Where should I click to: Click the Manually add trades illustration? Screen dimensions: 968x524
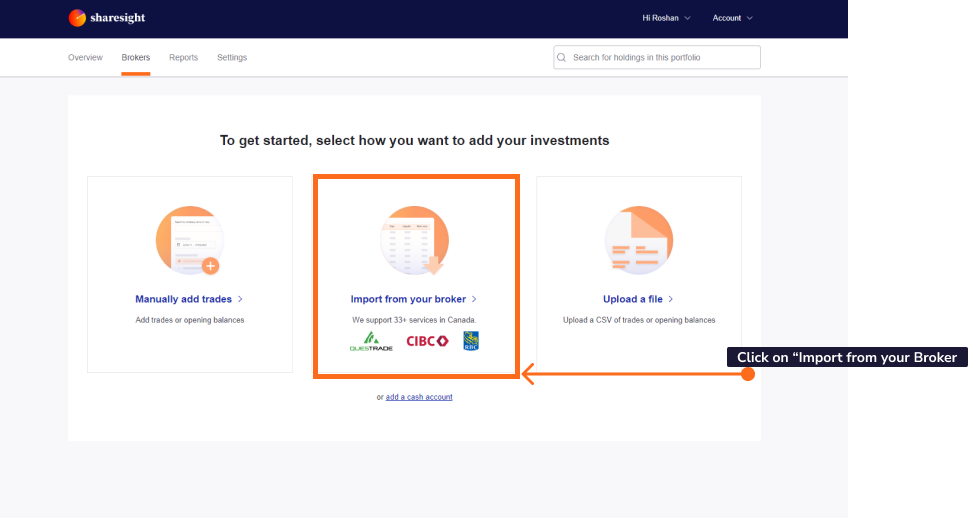(x=190, y=240)
